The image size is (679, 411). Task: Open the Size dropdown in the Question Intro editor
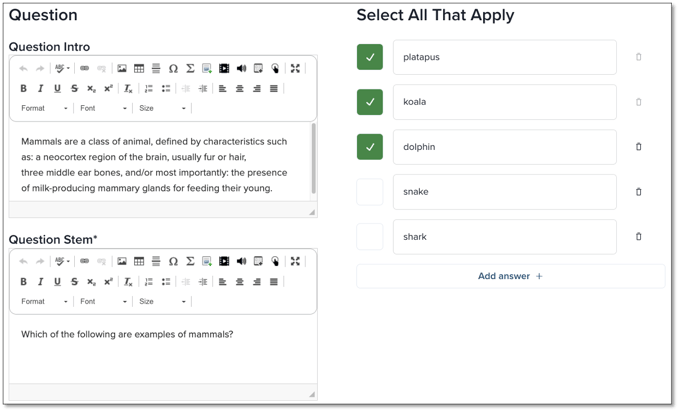click(162, 108)
